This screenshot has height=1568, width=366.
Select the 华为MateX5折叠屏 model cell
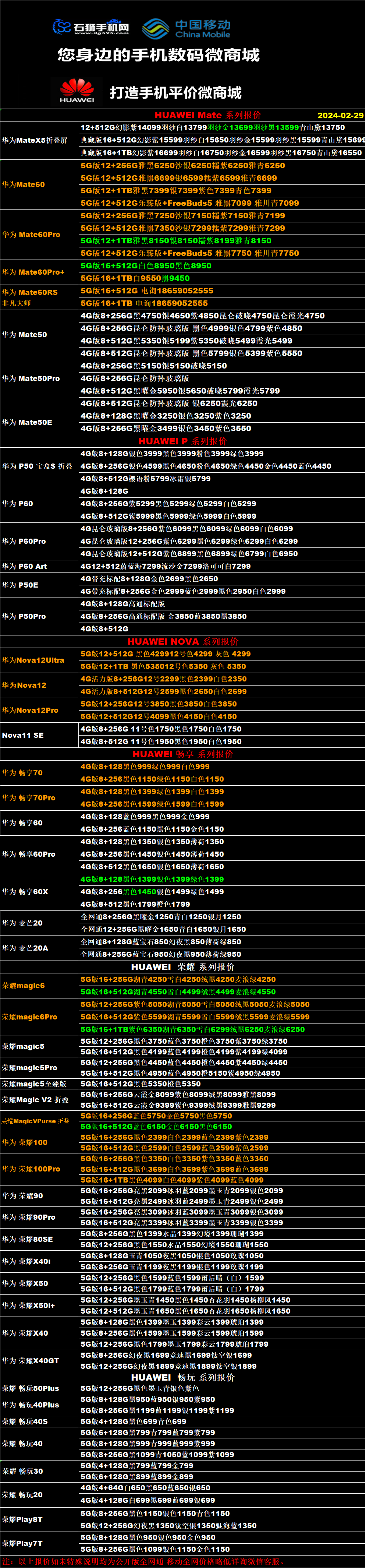[x=40, y=140]
